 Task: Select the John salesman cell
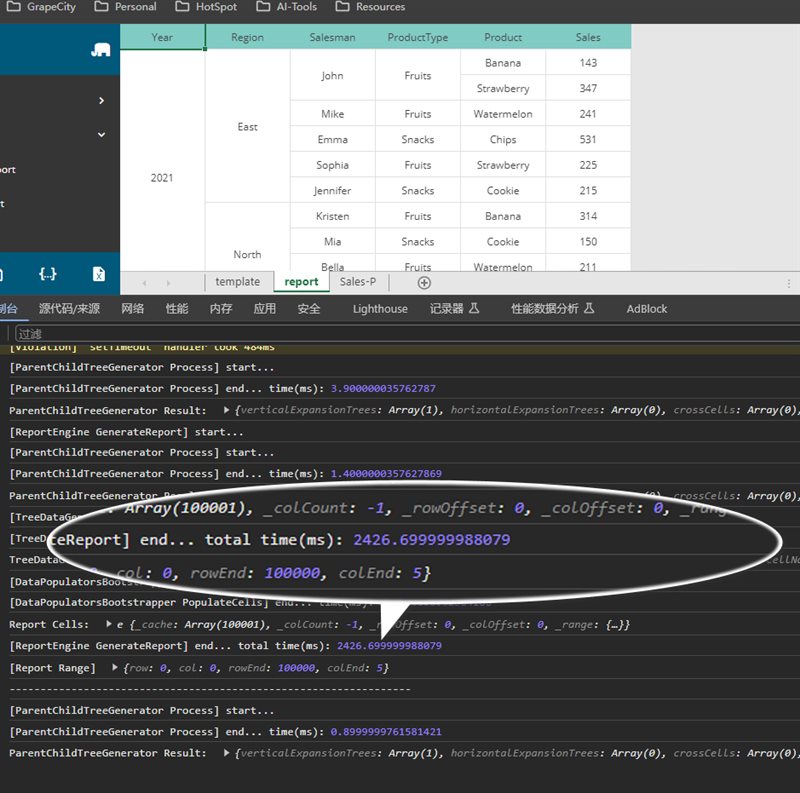[333, 76]
